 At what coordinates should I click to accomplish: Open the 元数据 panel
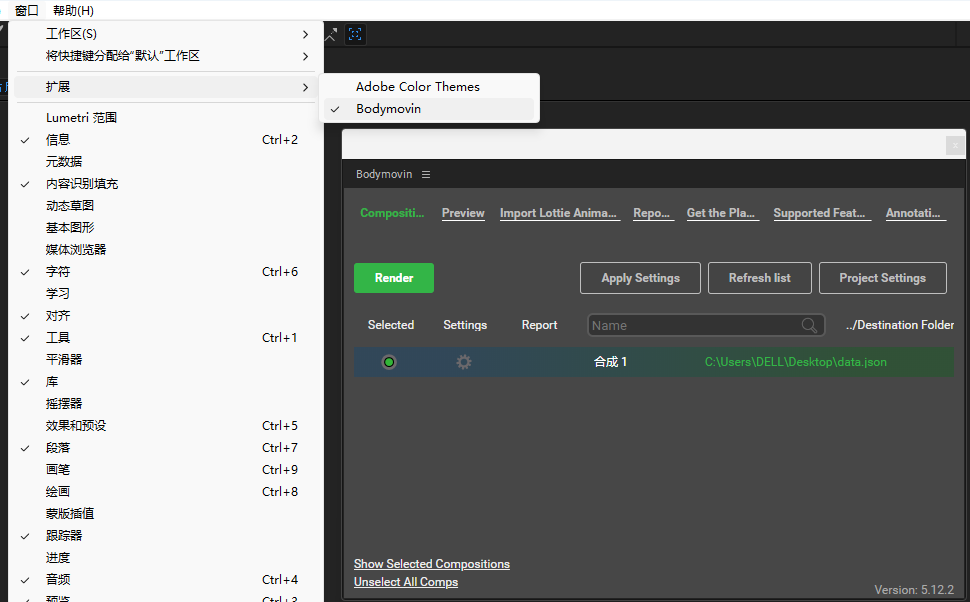click(166, 162)
